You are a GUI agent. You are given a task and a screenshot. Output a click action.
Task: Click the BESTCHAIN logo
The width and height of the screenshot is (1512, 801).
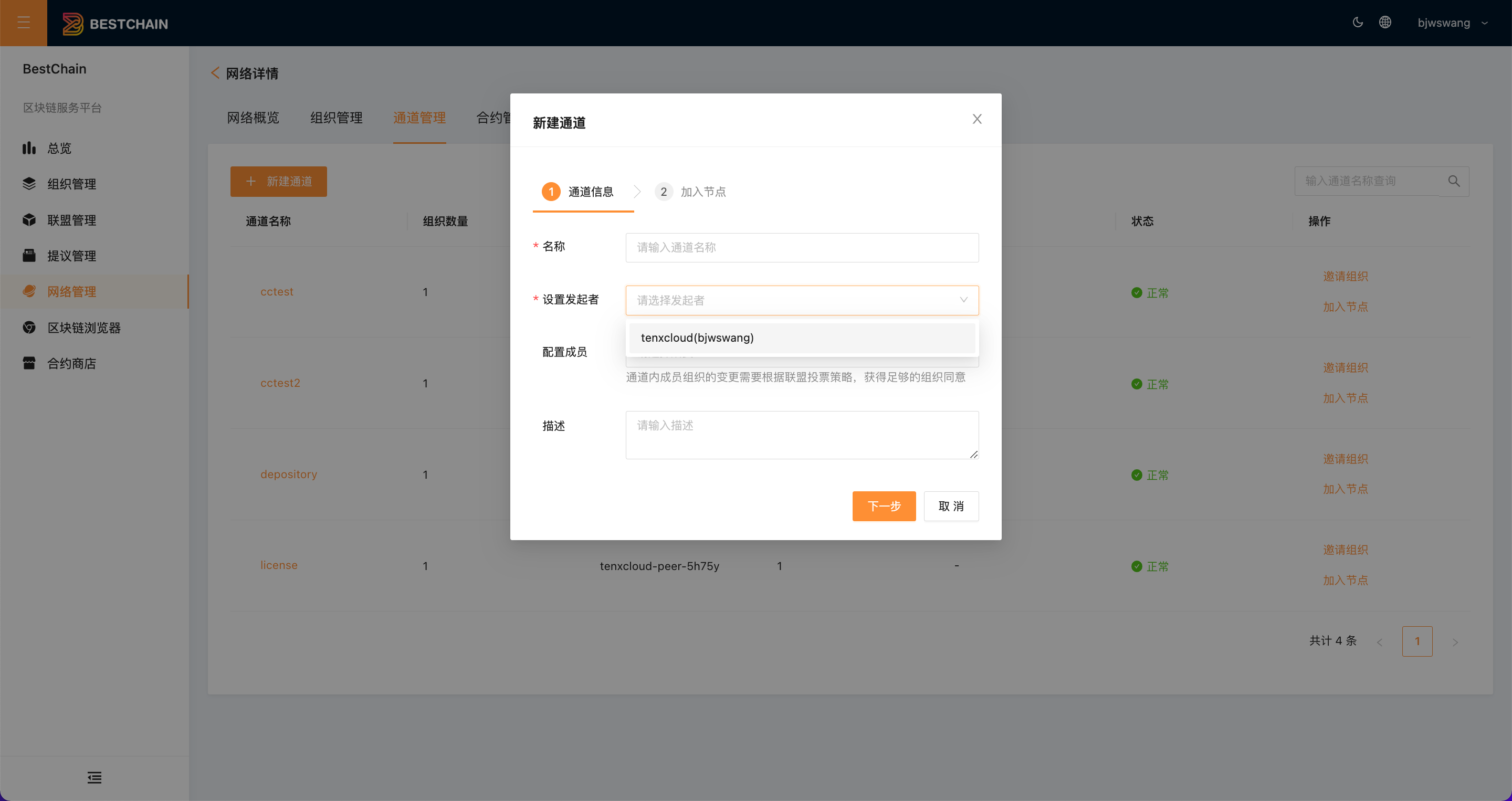[115, 24]
